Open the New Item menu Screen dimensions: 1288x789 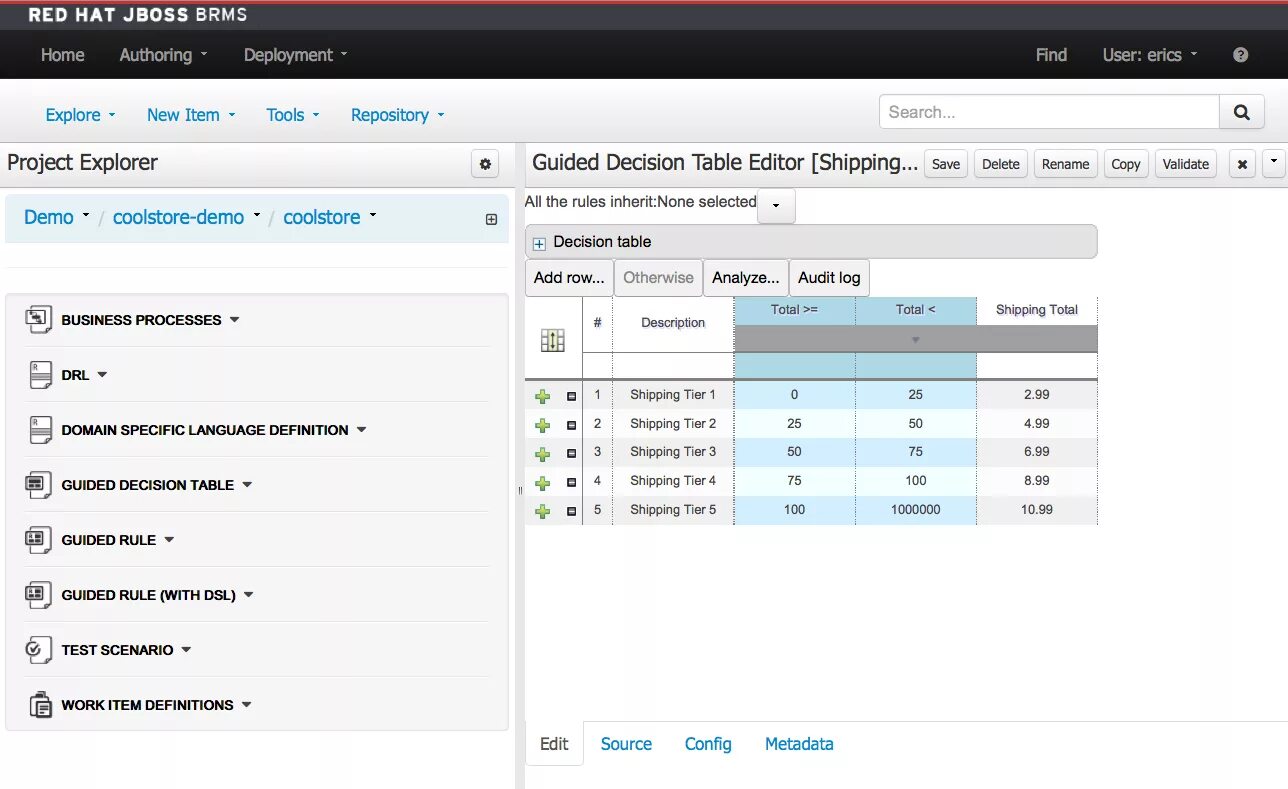(191, 115)
